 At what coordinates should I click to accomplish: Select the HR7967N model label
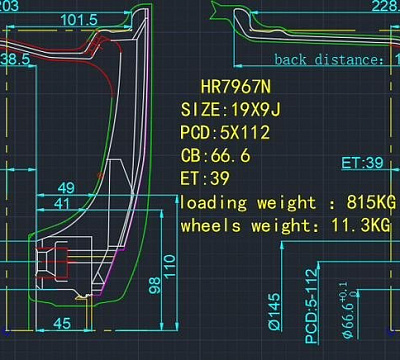[x=236, y=87]
